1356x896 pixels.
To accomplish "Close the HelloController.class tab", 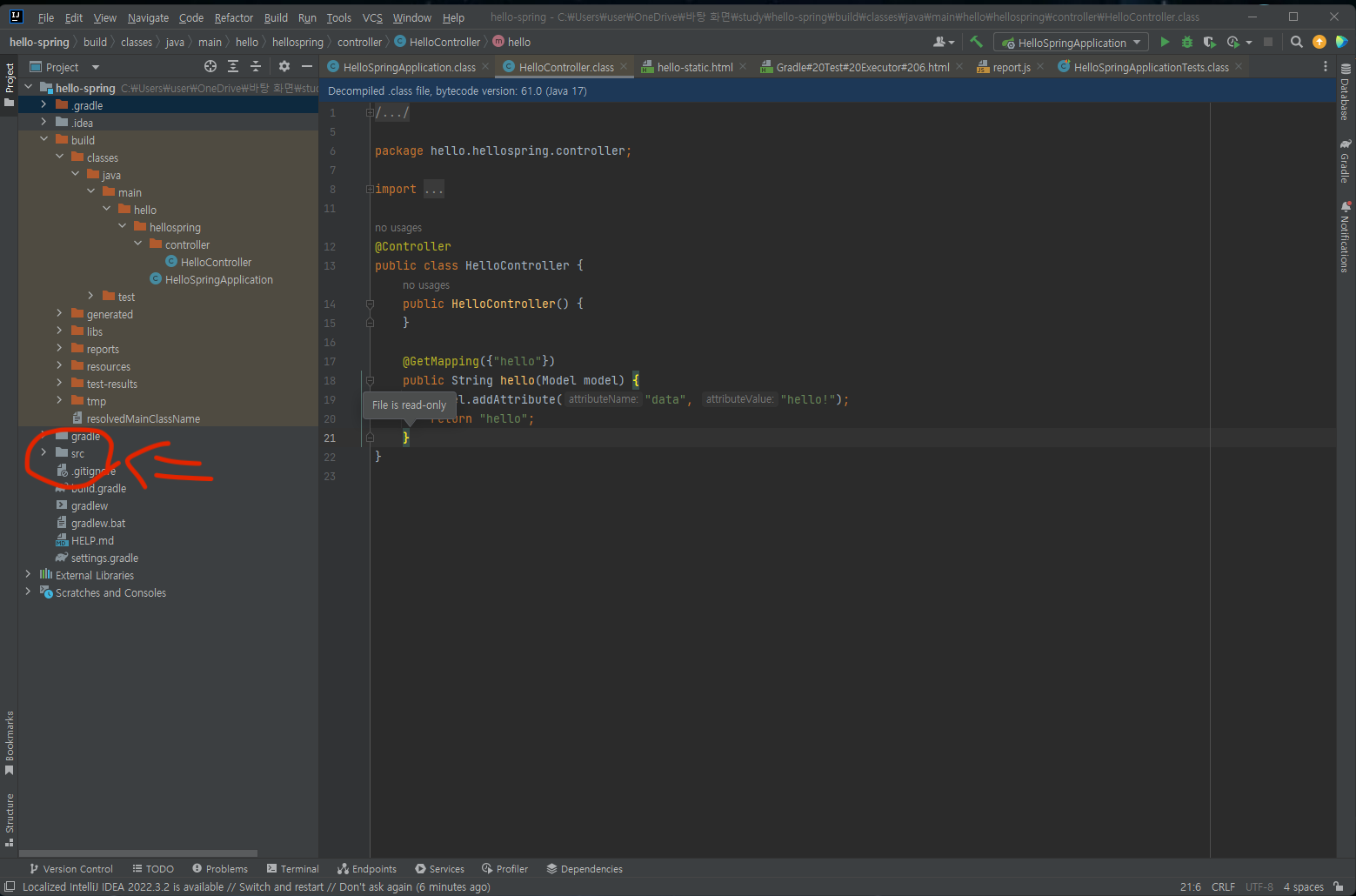I will point(624,66).
